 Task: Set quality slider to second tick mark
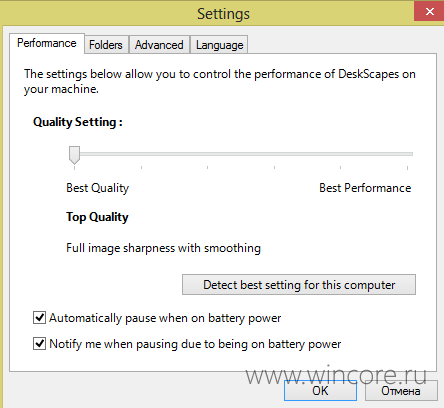tap(141, 154)
